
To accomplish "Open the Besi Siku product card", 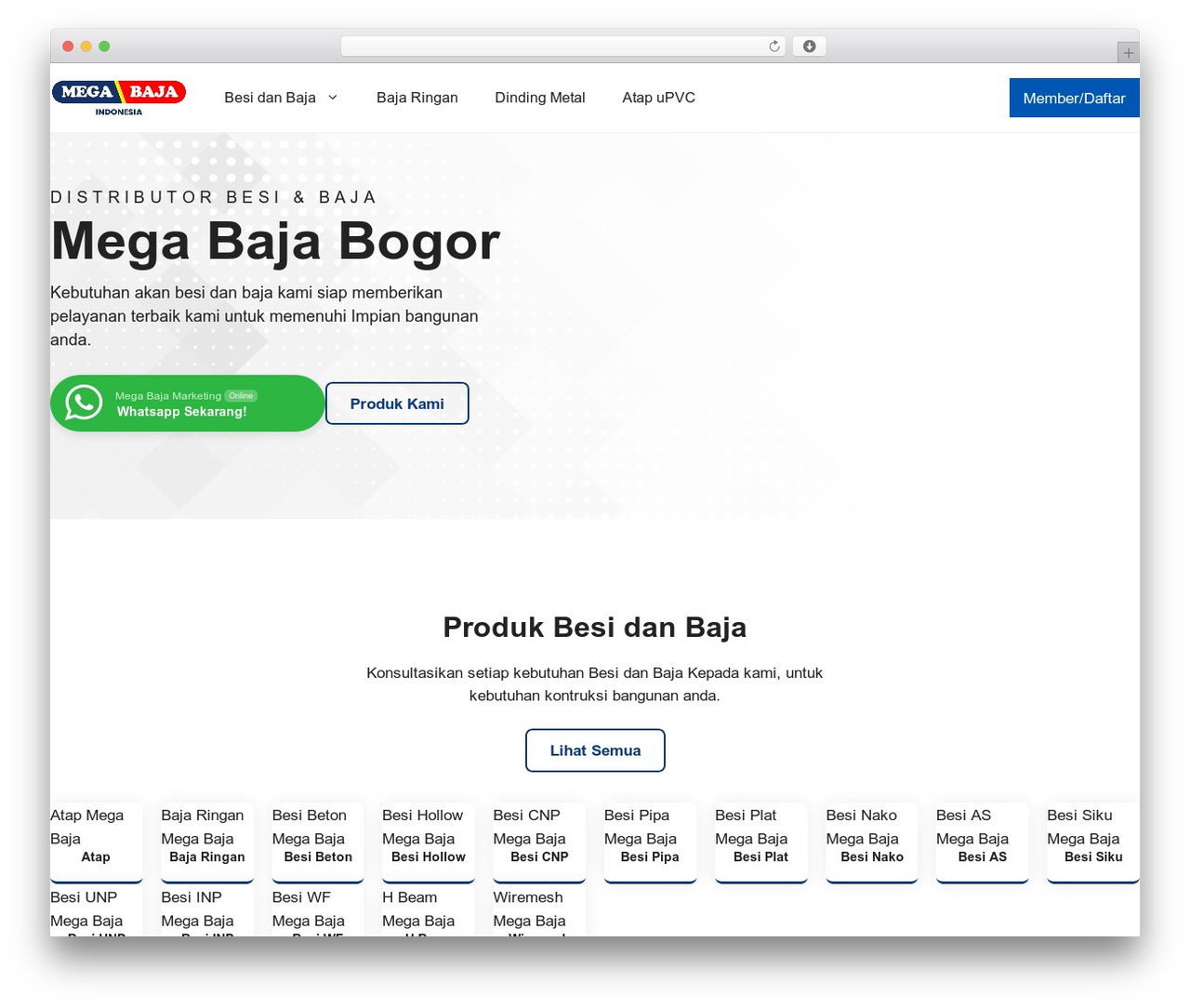I will coord(1093,842).
